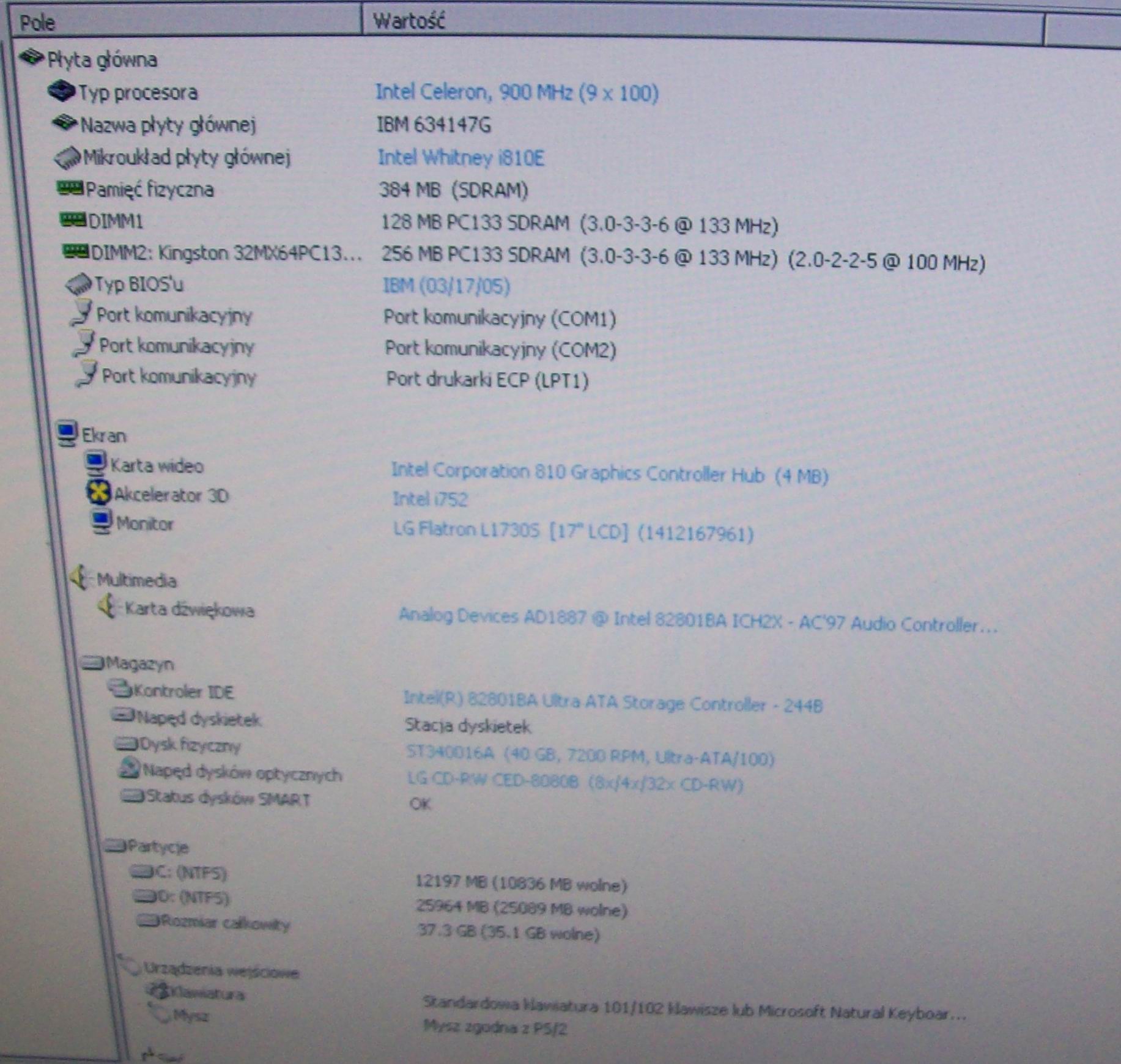Click the DIMM1 memory module icon

(73, 220)
